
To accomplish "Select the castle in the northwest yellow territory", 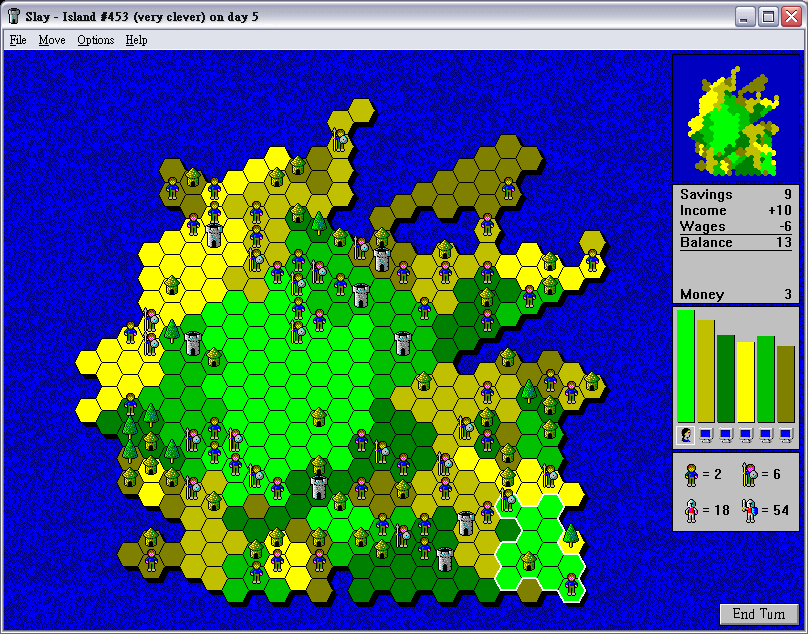I will click(x=214, y=236).
